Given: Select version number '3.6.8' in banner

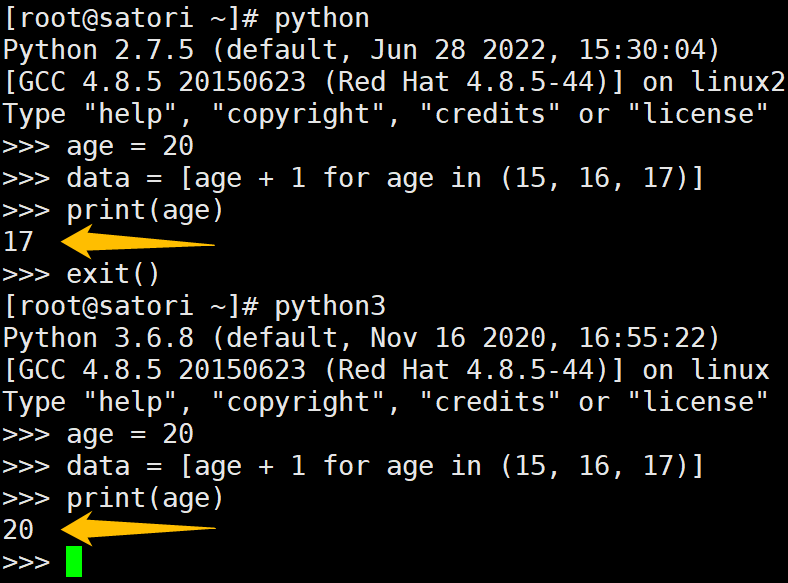Looking at the screenshot, I should click(154, 338).
